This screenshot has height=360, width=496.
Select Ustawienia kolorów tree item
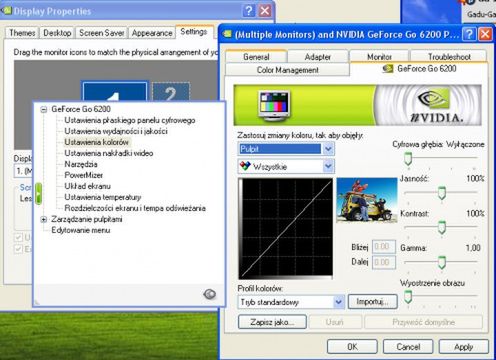[x=96, y=142]
